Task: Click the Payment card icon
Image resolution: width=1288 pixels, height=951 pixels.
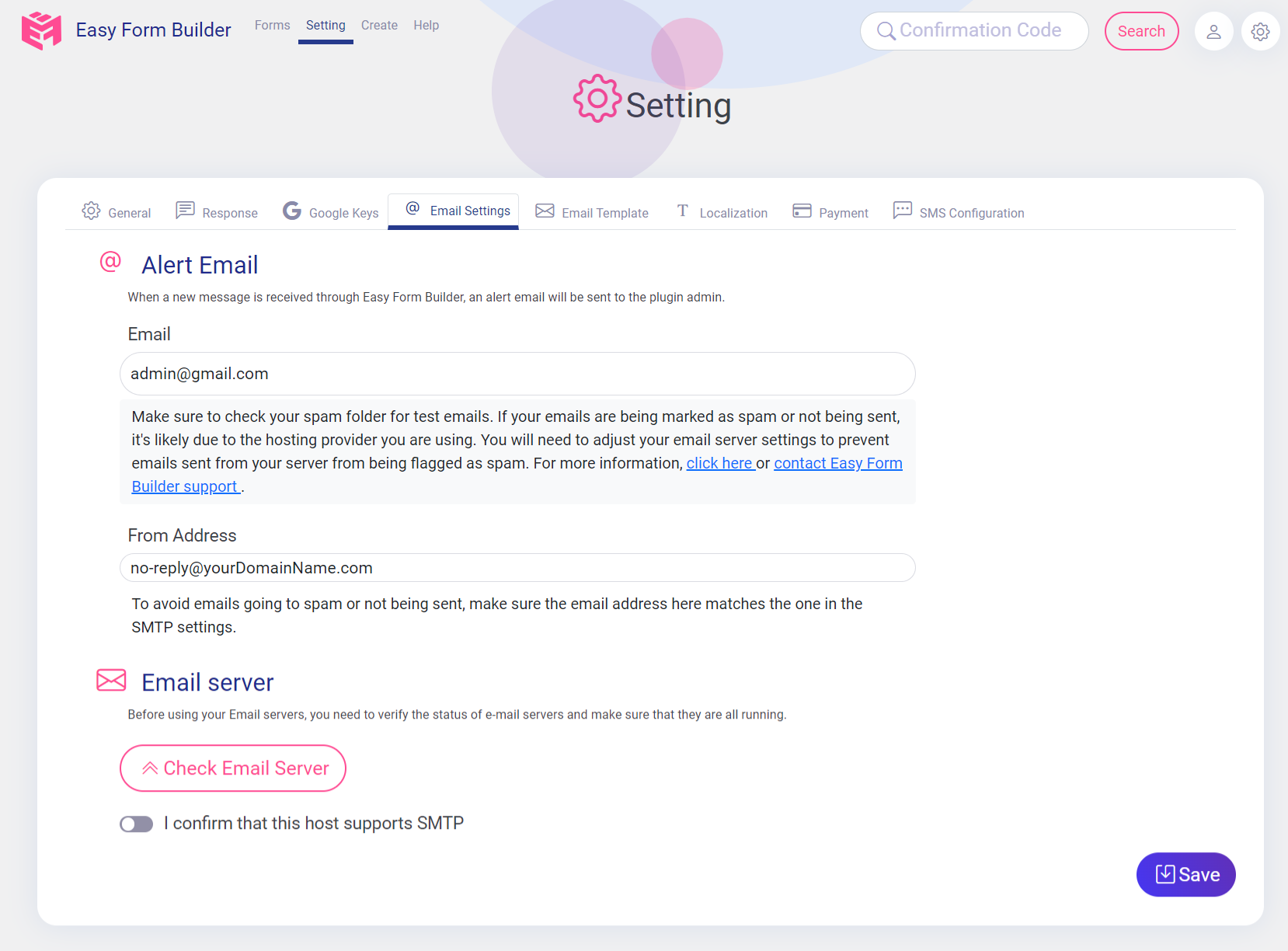Action: point(802,211)
